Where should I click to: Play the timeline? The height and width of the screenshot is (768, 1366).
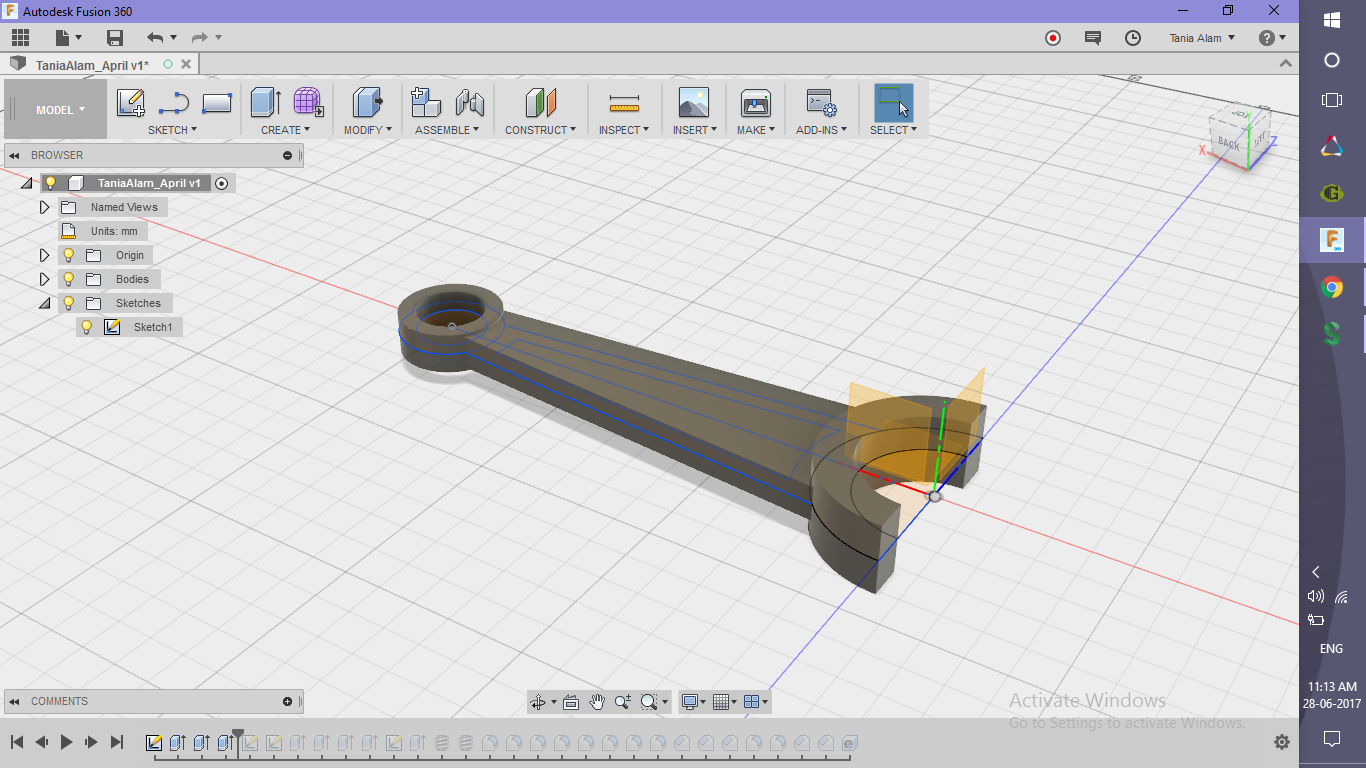click(x=67, y=742)
